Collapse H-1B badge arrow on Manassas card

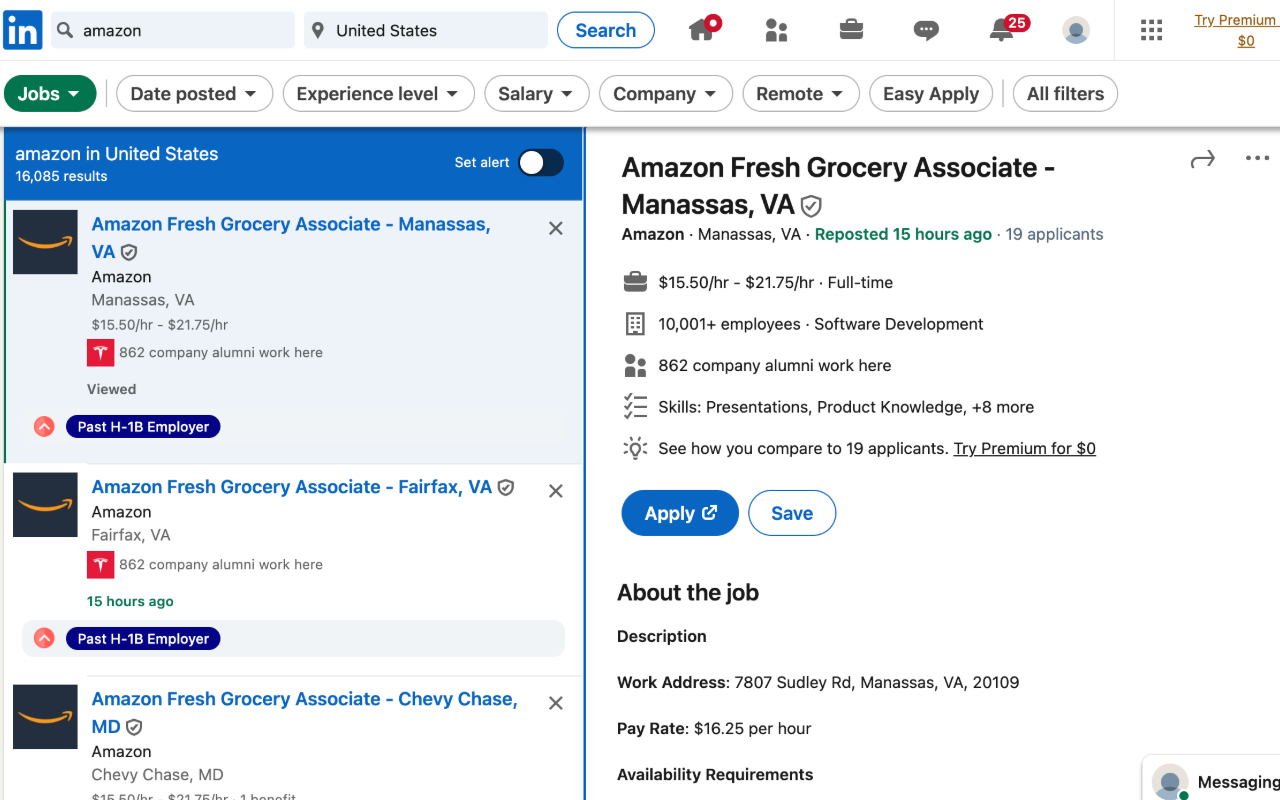click(44, 427)
